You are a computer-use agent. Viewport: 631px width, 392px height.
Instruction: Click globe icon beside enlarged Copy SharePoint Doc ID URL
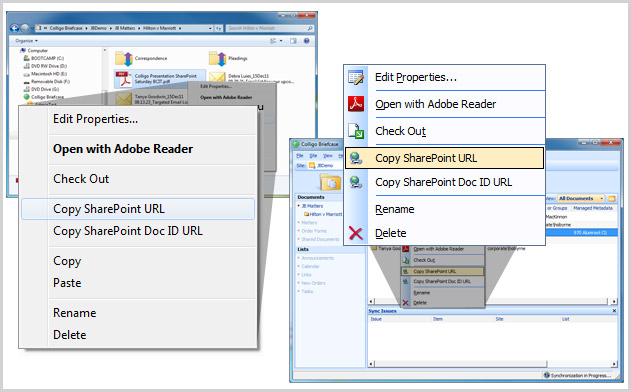coord(356,182)
